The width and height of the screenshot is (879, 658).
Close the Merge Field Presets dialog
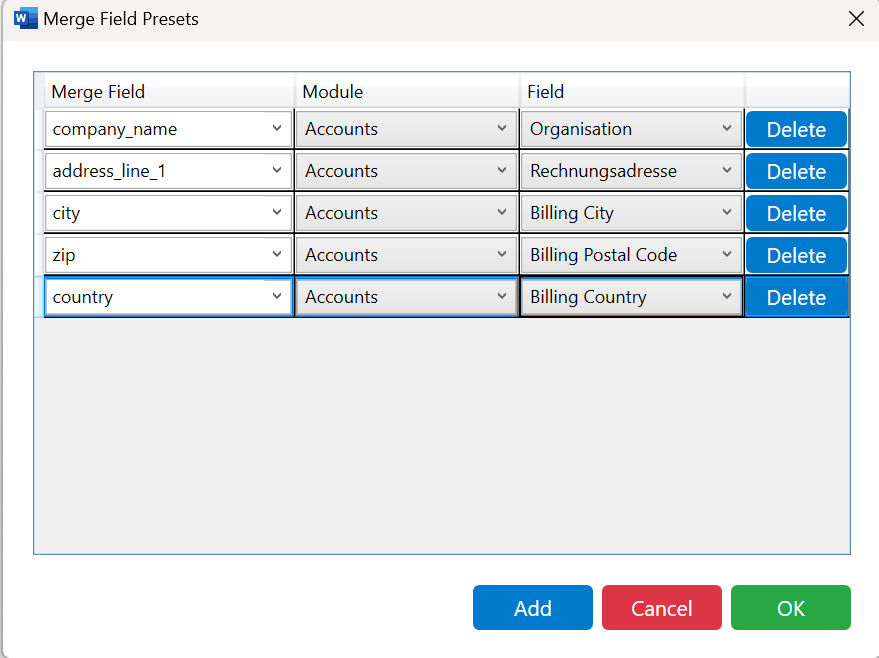tap(856, 18)
